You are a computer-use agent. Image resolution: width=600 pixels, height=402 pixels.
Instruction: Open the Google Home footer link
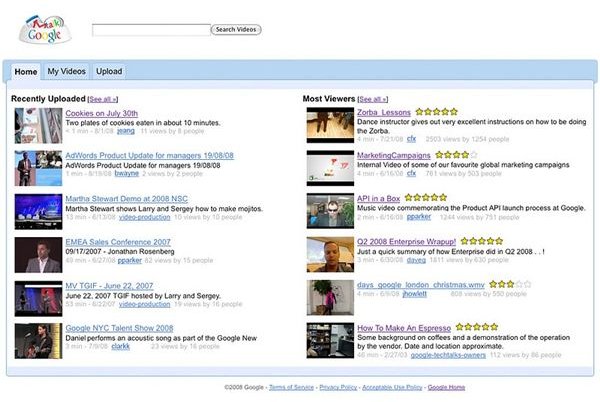tap(446, 387)
